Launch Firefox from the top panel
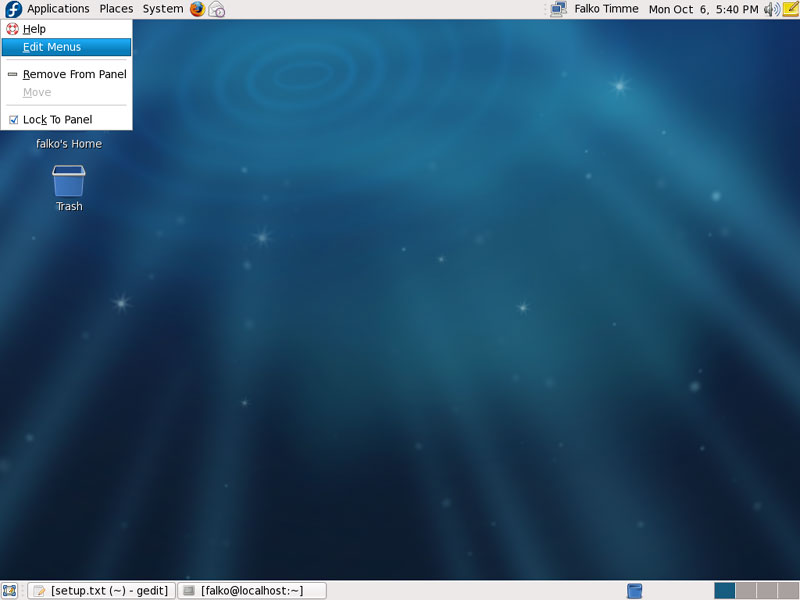This screenshot has height=600, width=800. [x=197, y=9]
